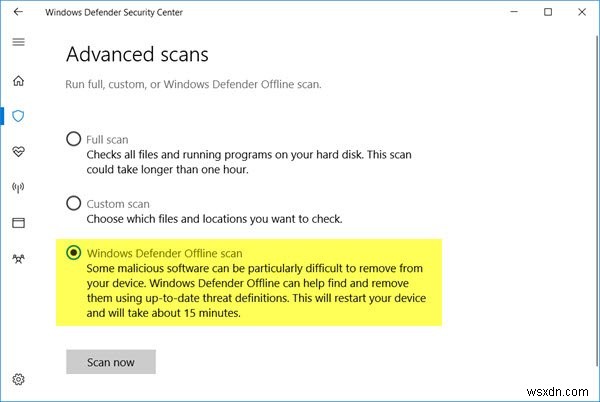600x402 pixels.
Task: Open the Home page from the sidebar
Action: (18, 81)
